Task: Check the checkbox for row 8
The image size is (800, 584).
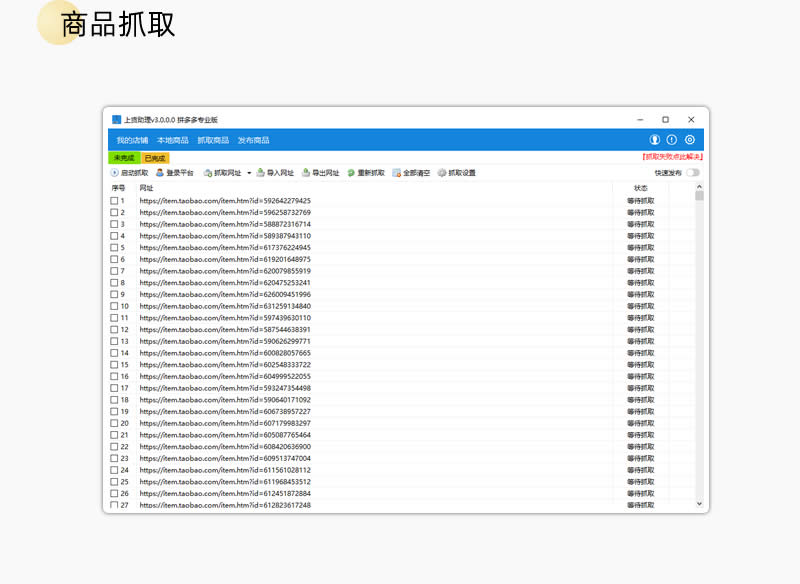Action: [x=114, y=283]
